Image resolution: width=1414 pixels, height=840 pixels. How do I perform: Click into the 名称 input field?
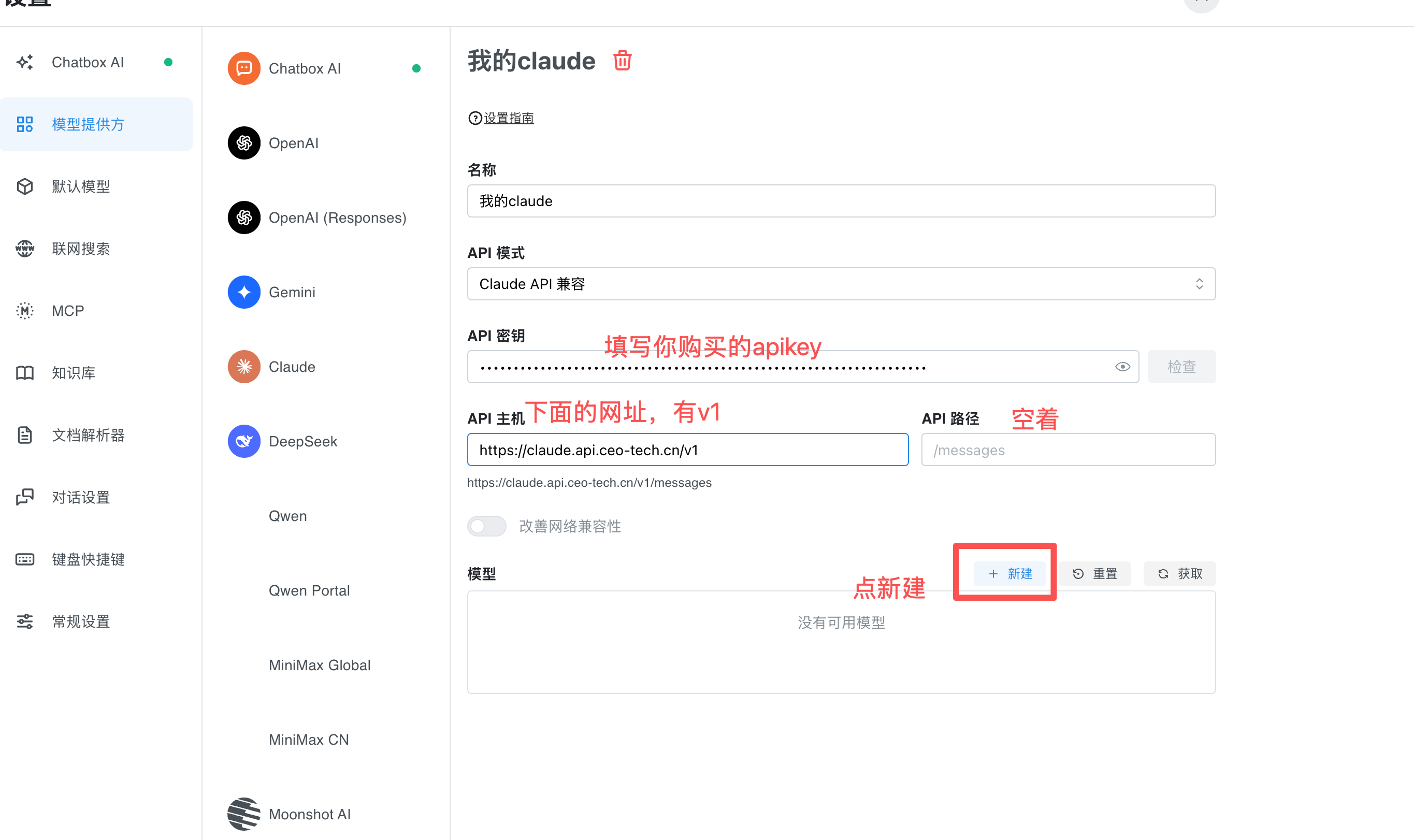coord(841,201)
